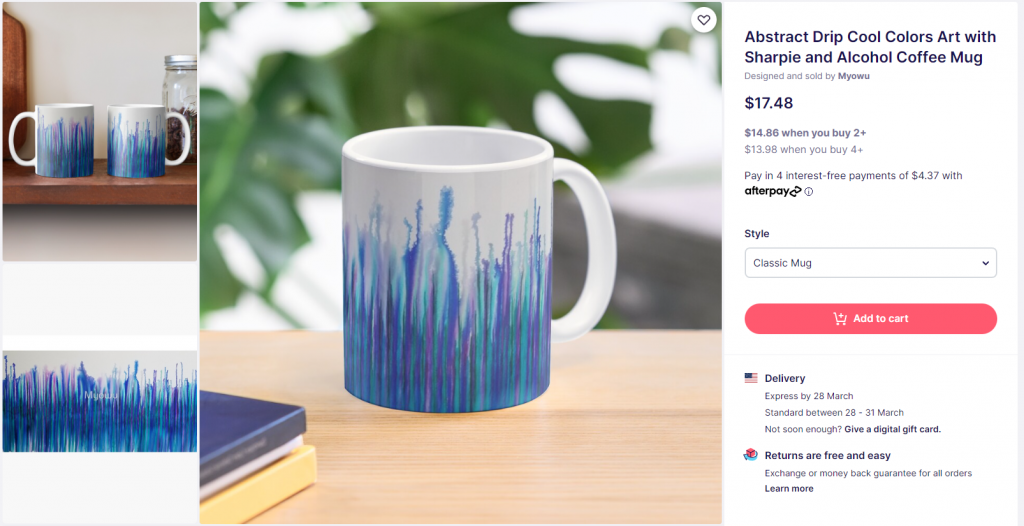Image resolution: width=1024 pixels, height=526 pixels.
Task: Click the heart favorite icon
Action: [x=703, y=20]
